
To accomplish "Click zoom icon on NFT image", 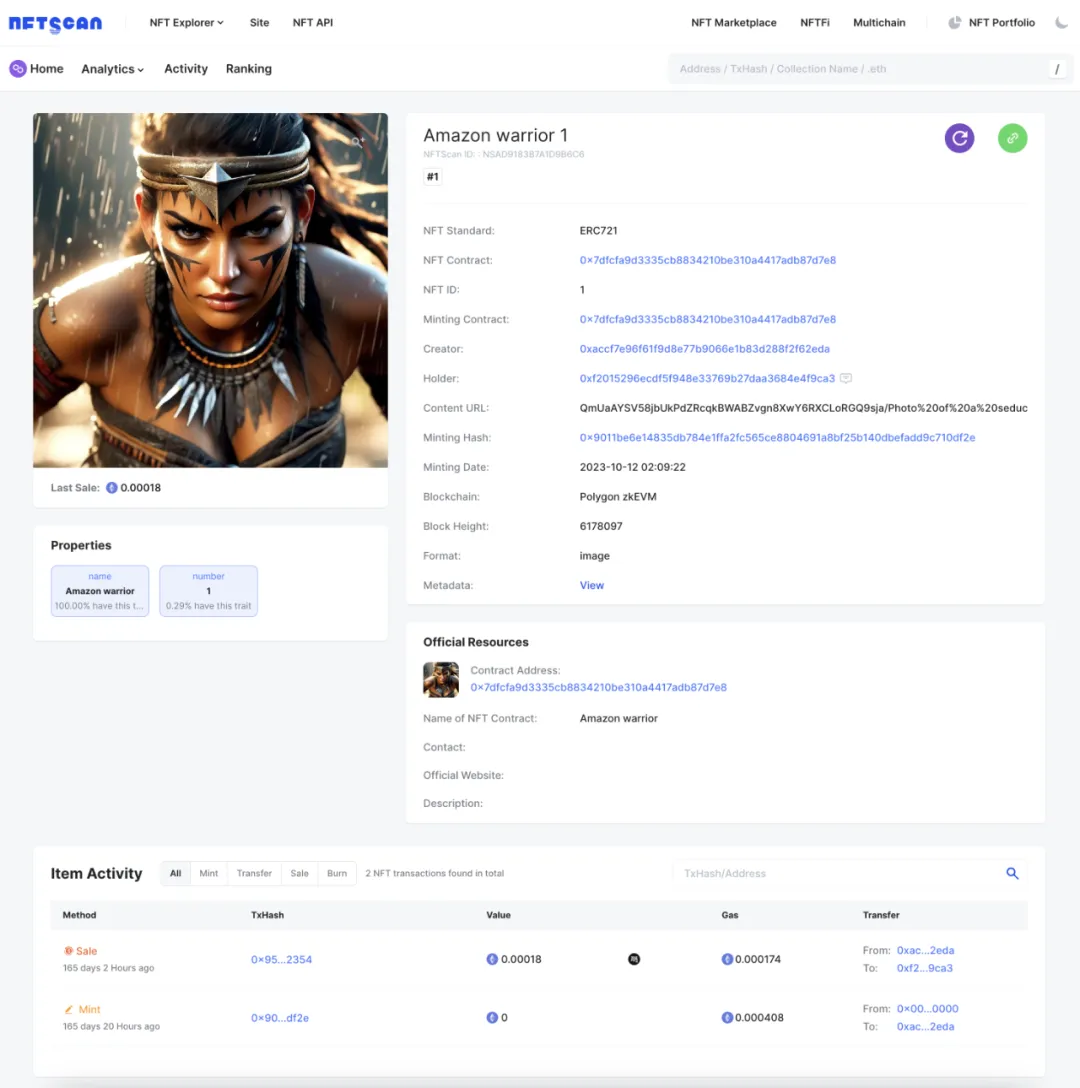I will click(357, 142).
